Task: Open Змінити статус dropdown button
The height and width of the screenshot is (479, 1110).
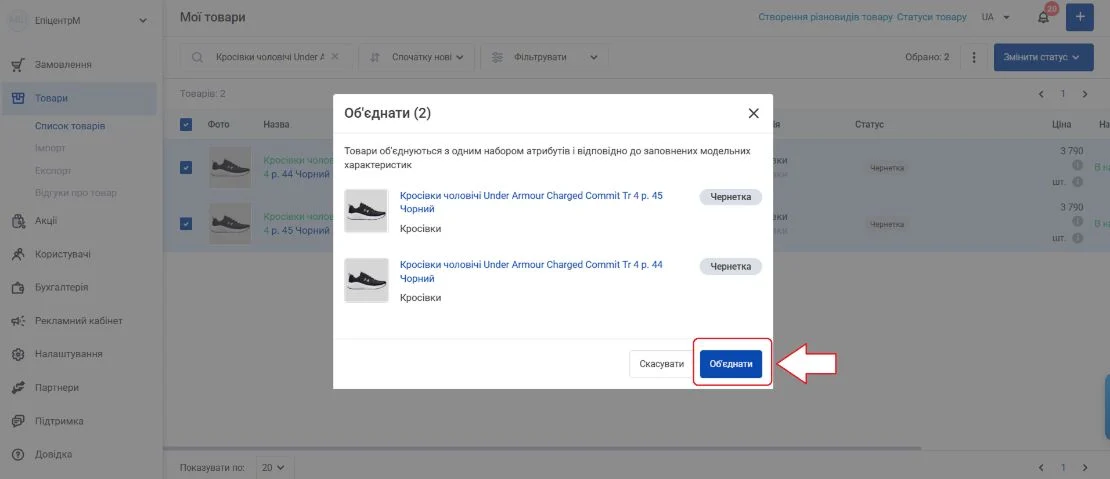Action: click(x=1043, y=57)
